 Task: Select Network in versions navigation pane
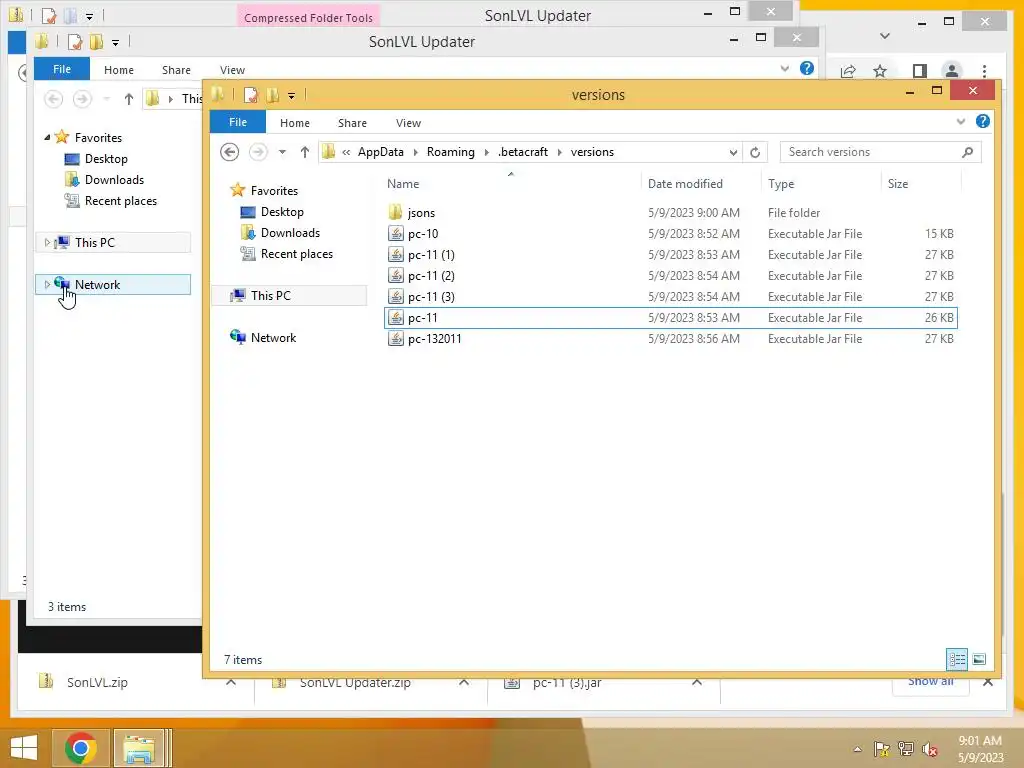(x=273, y=338)
